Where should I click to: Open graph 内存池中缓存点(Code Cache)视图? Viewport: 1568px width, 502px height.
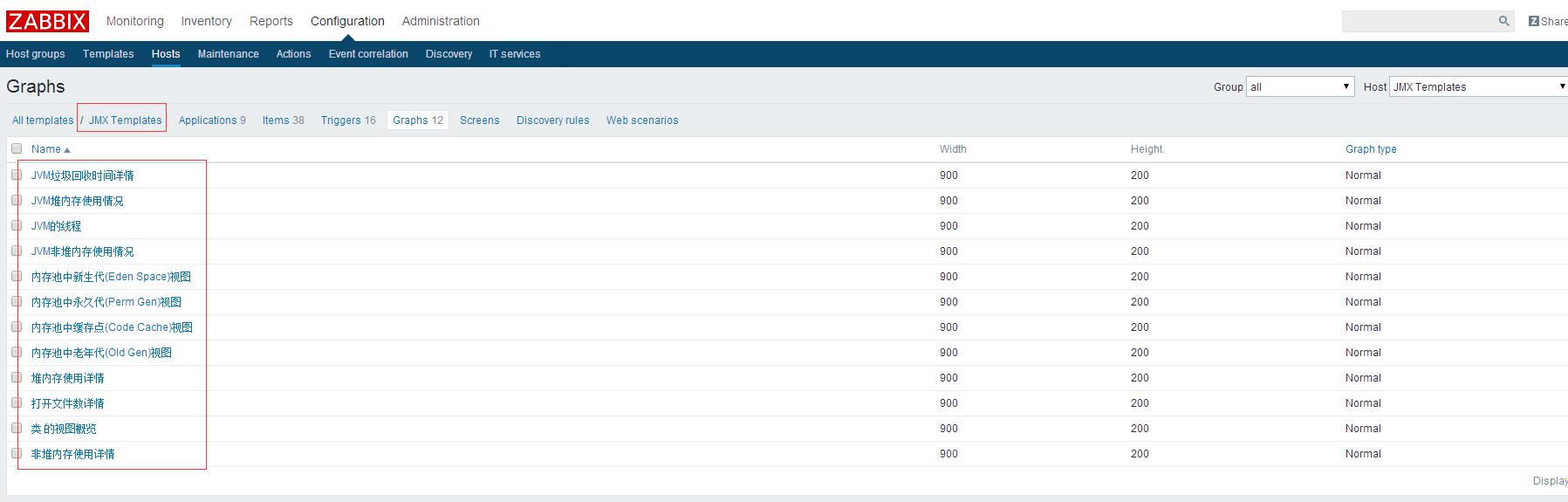112,327
